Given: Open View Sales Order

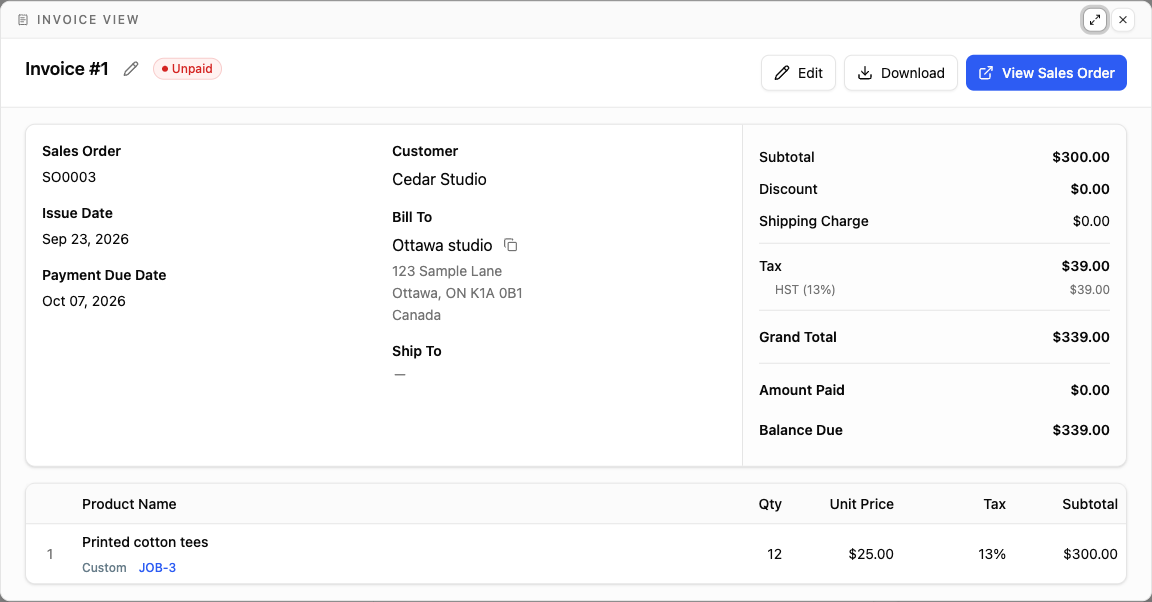Looking at the screenshot, I should point(1046,73).
